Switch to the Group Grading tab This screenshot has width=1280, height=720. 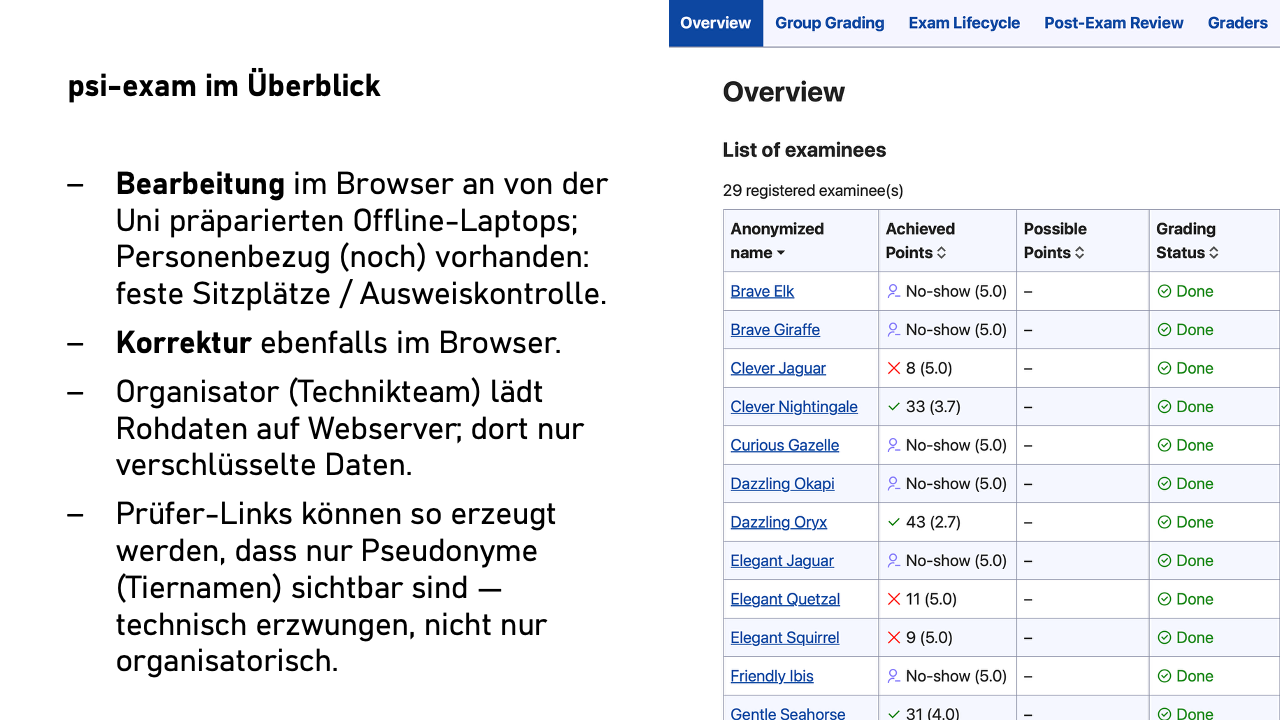coord(829,23)
